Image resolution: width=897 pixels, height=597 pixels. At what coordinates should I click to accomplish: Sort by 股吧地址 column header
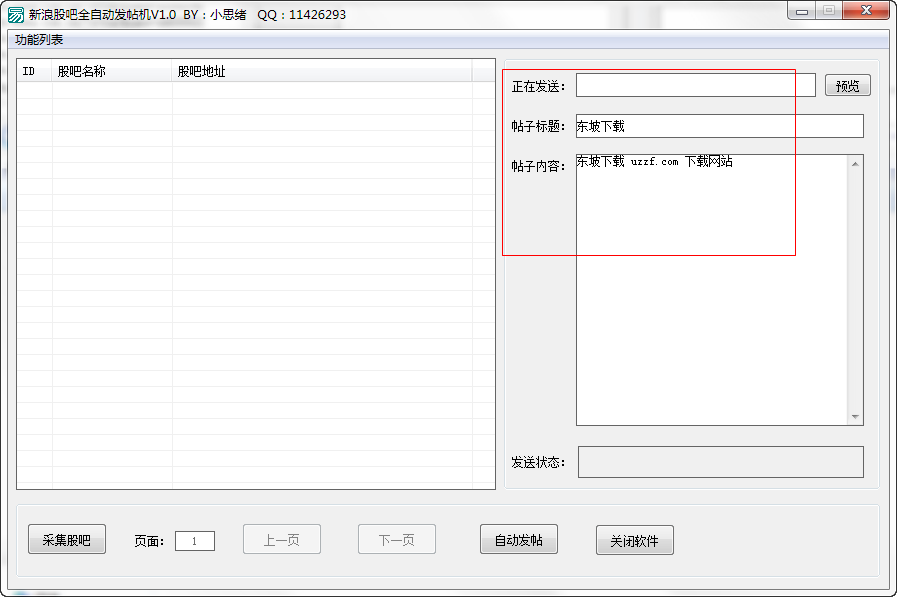[322, 71]
